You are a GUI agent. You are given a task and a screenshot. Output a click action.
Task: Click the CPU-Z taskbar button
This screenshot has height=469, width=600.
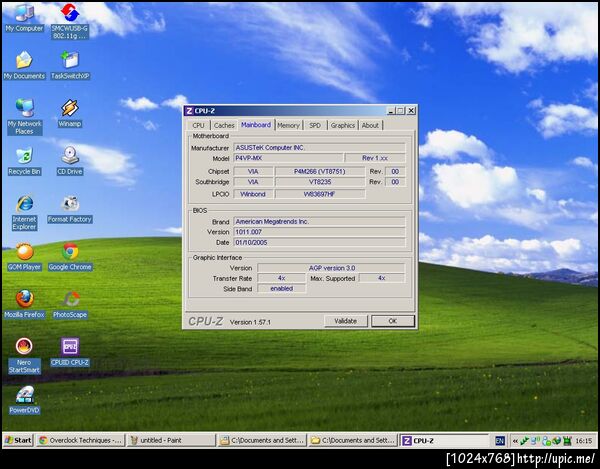444,440
